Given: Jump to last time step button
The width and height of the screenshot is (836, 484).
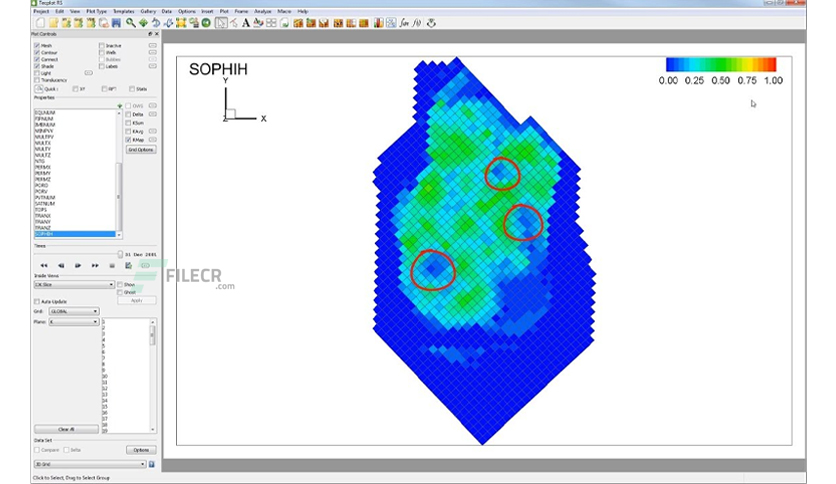Looking at the screenshot, I should tap(95, 265).
